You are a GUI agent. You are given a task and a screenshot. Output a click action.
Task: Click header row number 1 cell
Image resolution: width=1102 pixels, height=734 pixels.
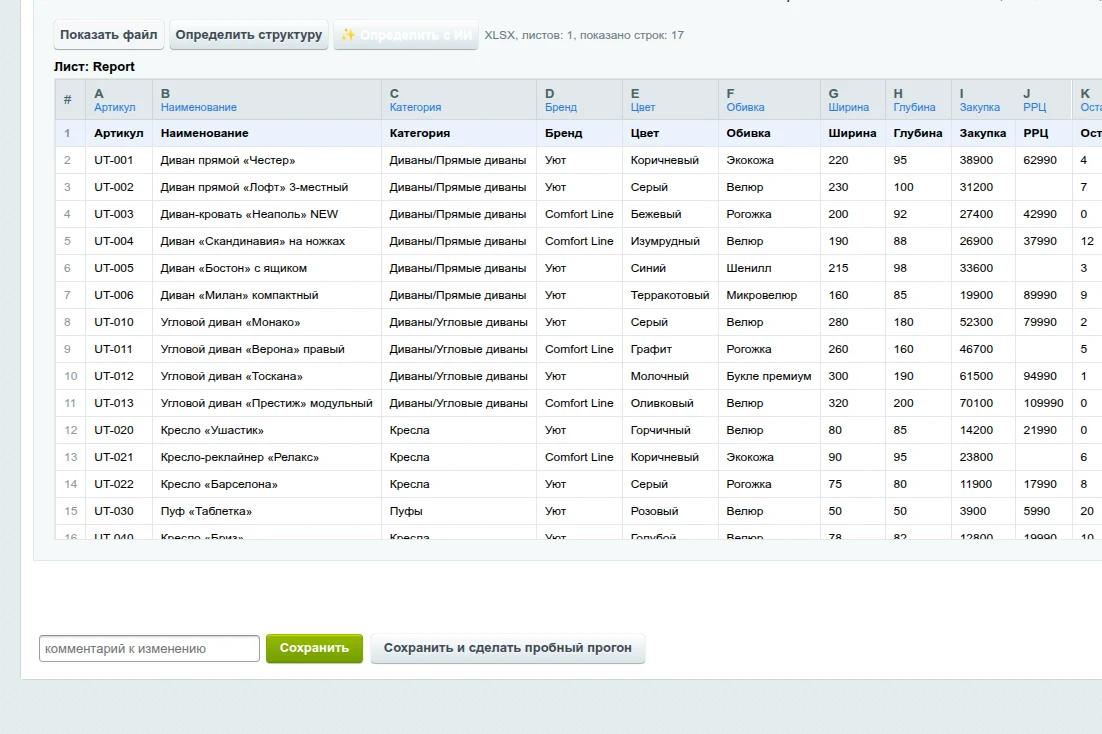coord(67,134)
